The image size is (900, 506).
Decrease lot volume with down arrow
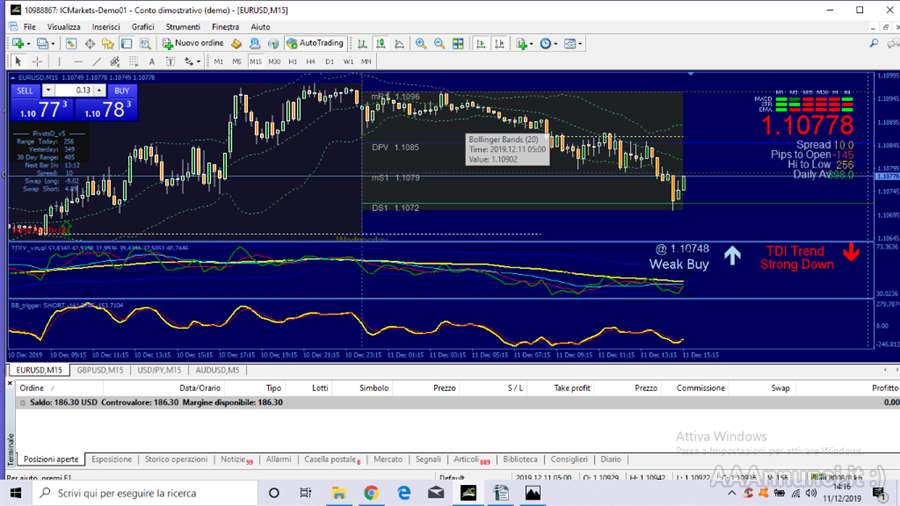pyautogui.click(x=48, y=91)
